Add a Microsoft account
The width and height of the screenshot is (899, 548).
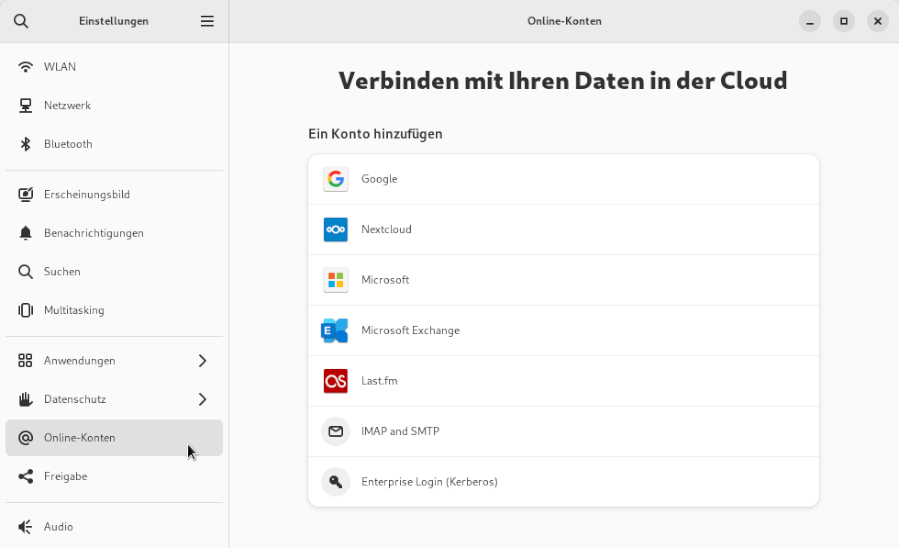click(564, 280)
